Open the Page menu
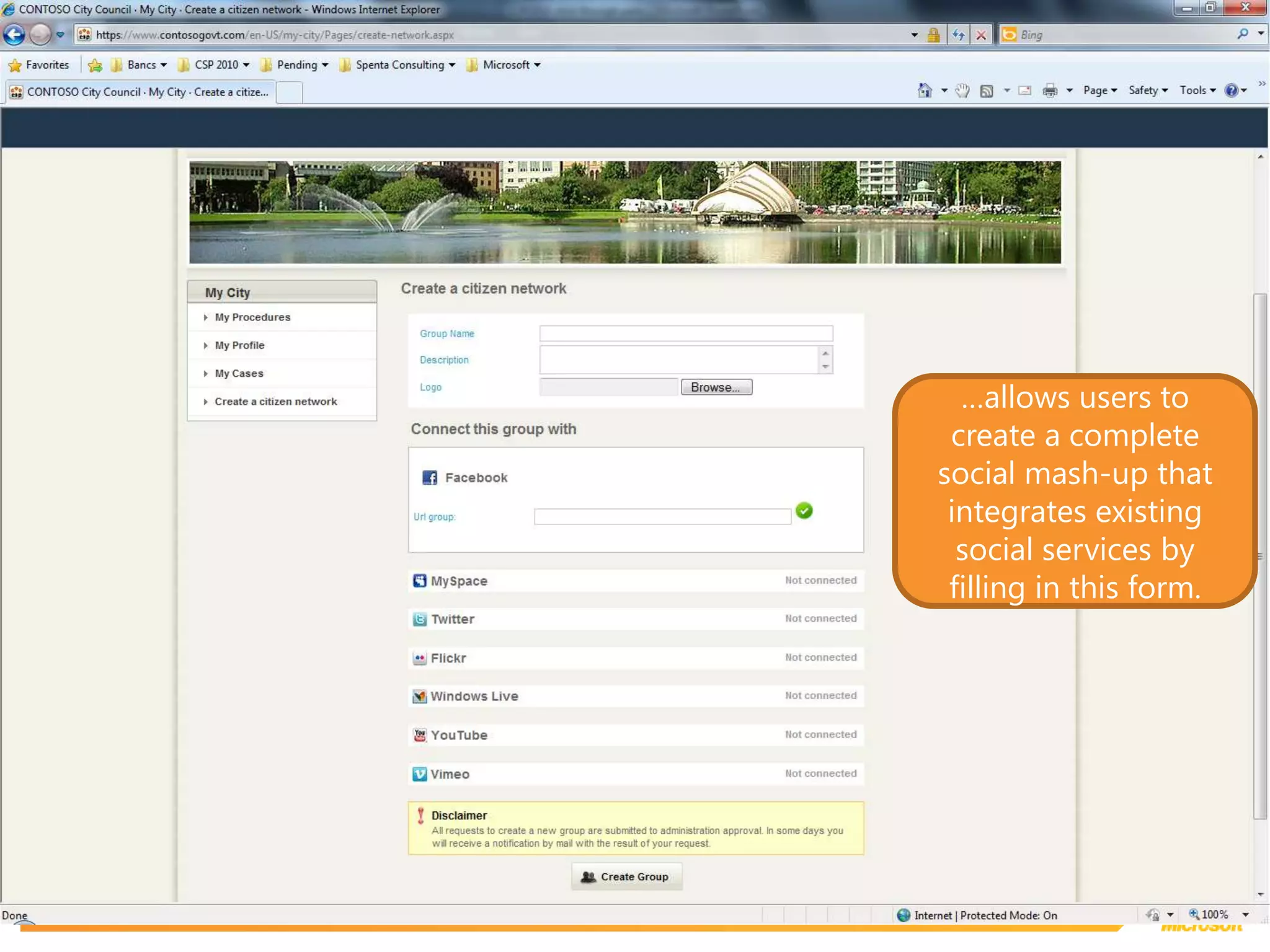Screen dimensions: 1270x952 1100,90
